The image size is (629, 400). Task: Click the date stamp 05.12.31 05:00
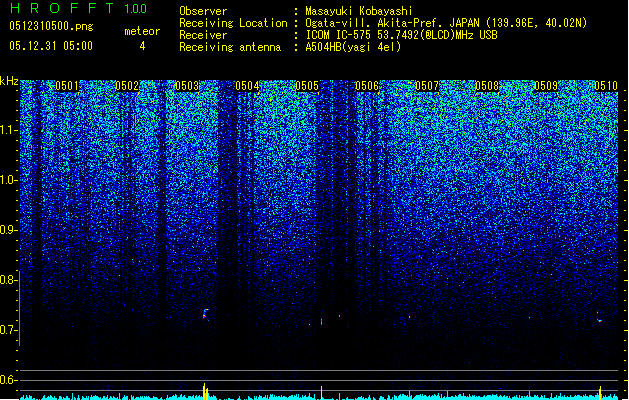pos(51,46)
